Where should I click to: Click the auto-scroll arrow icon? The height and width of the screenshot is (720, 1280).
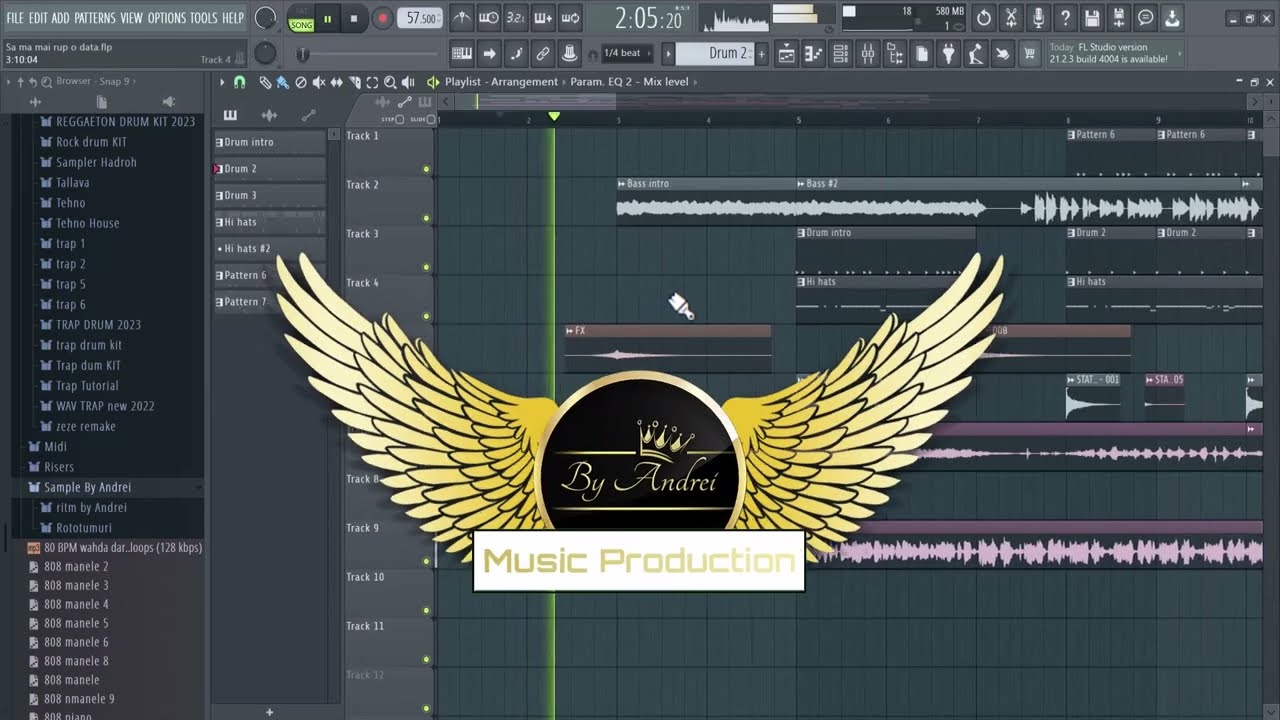pos(489,54)
